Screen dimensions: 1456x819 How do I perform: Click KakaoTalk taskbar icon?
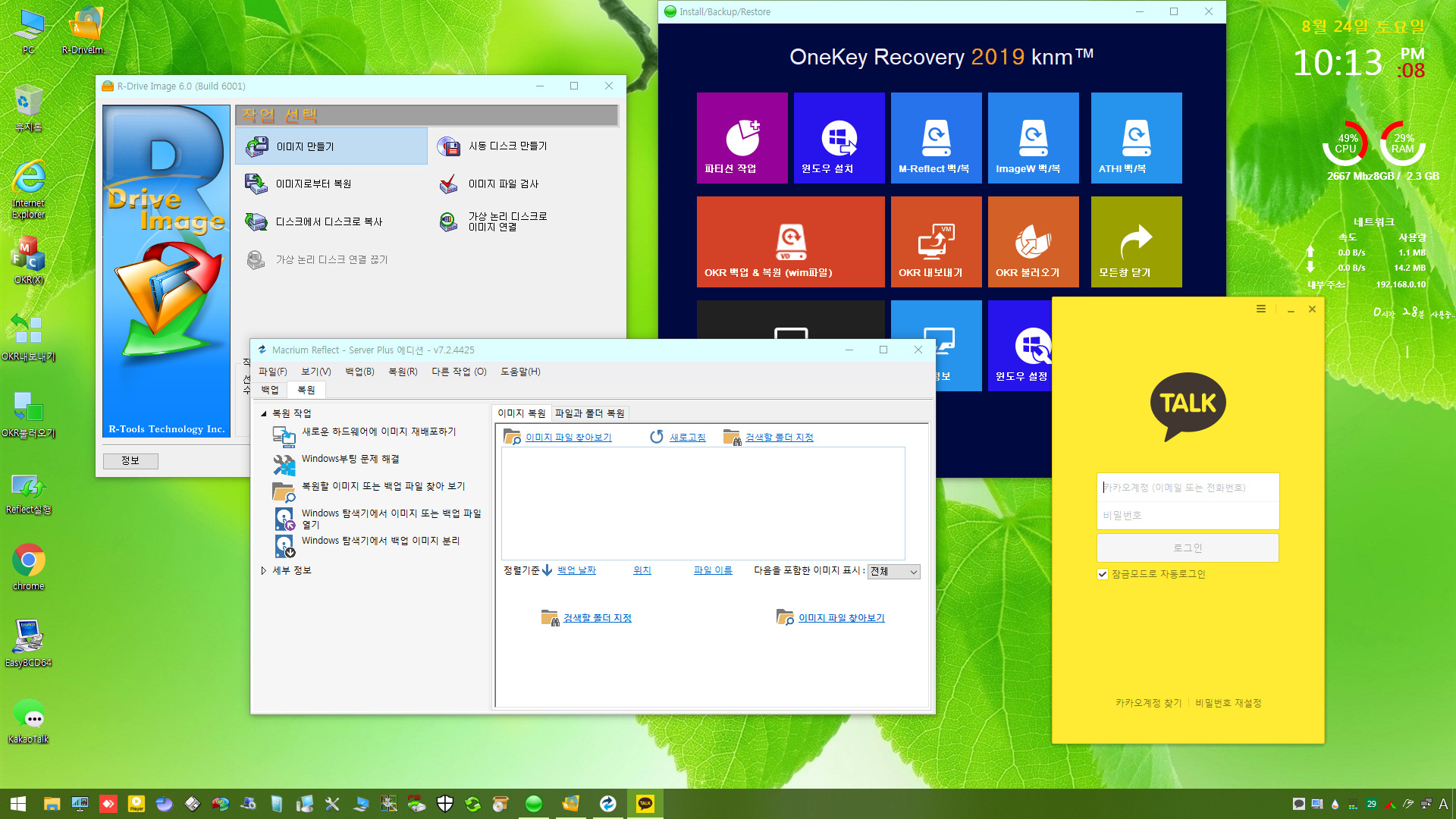[645, 804]
